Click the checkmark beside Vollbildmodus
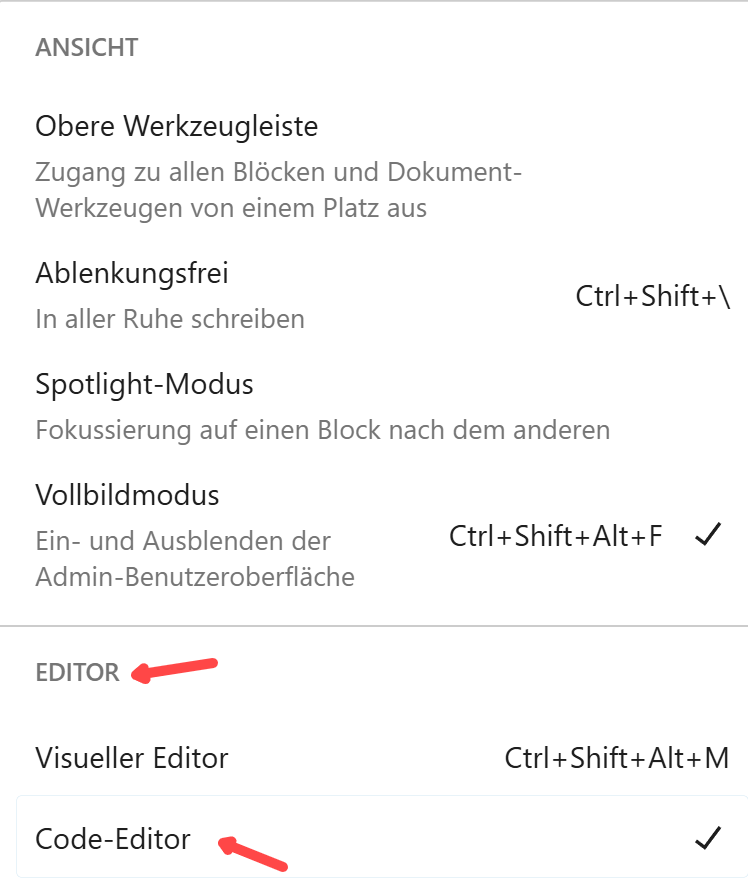 click(x=707, y=536)
